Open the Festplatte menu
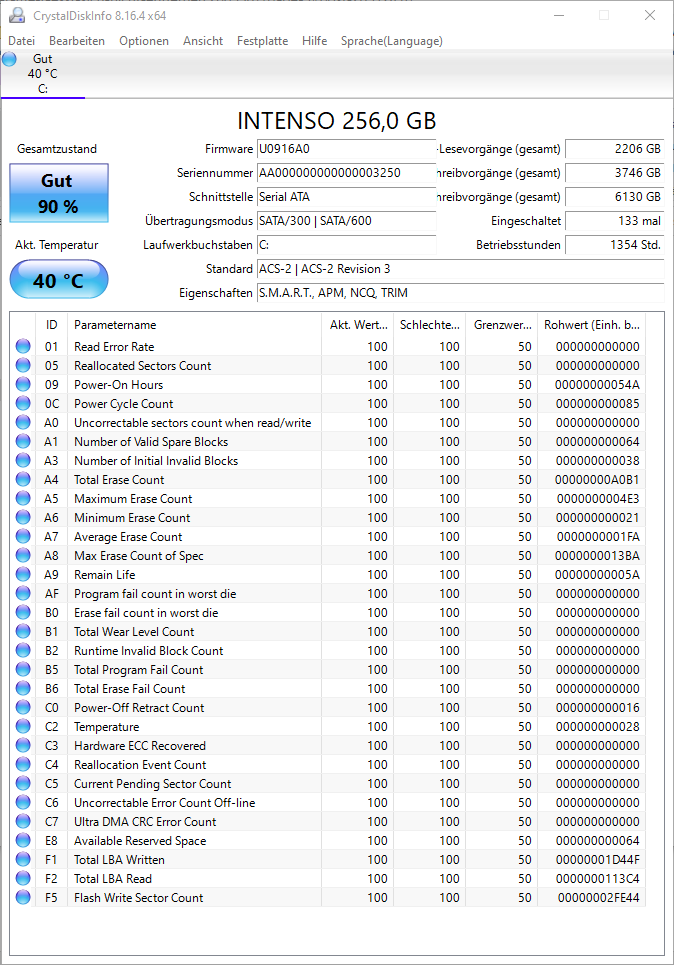This screenshot has width=674, height=965. (x=262, y=41)
